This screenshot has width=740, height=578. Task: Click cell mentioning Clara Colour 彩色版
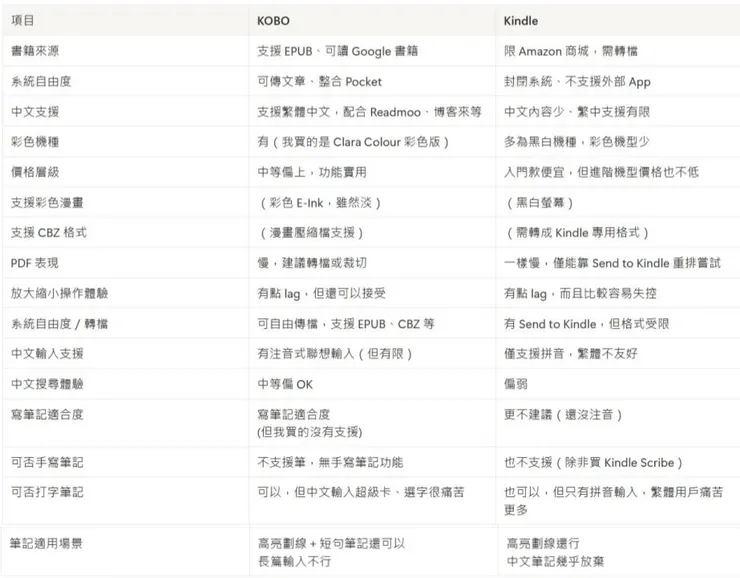353,142
